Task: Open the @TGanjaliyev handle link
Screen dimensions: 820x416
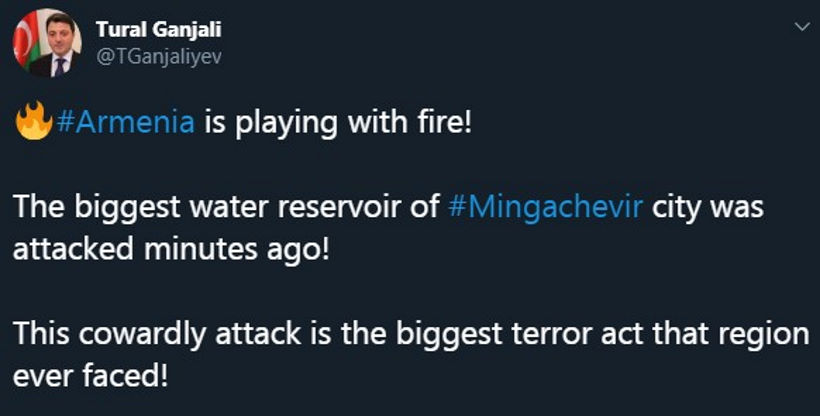Action: click(x=158, y=56)
